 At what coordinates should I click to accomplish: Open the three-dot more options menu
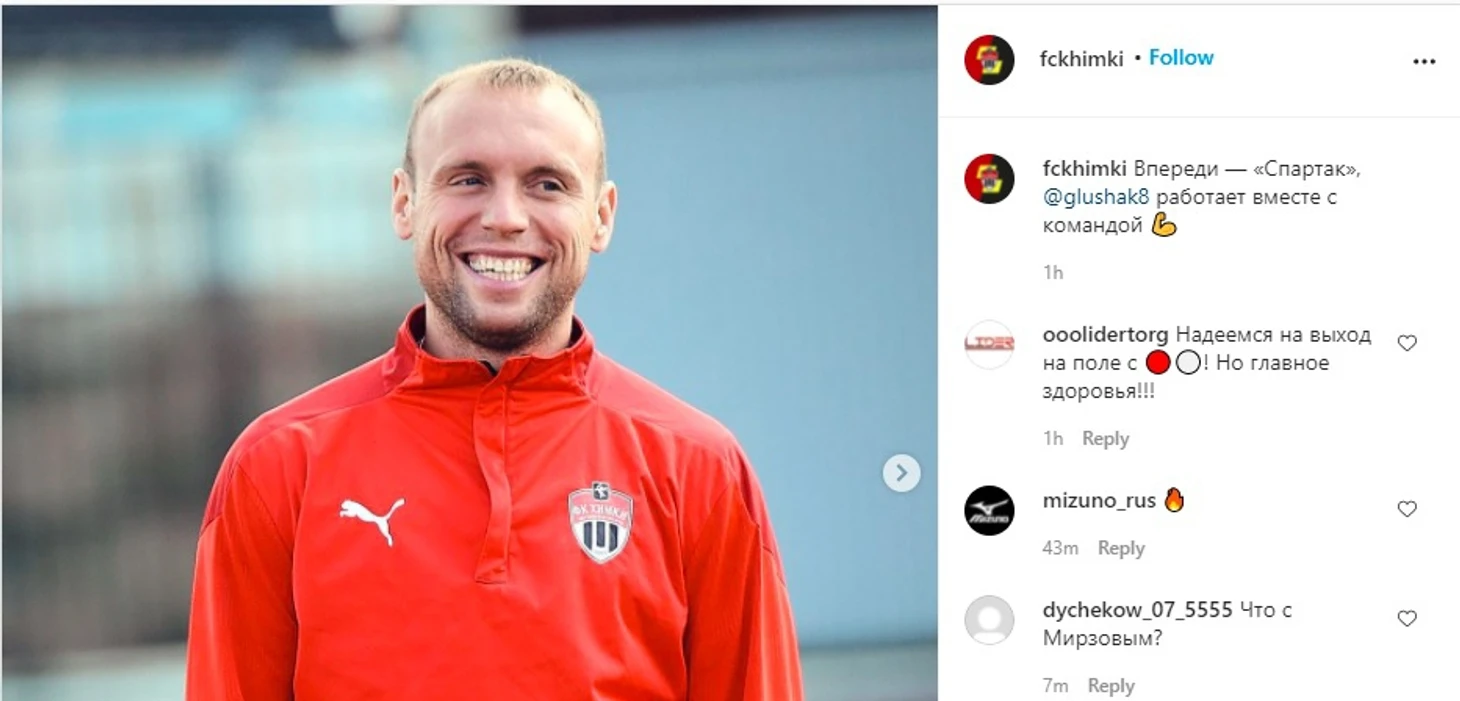click(1424, 61)
